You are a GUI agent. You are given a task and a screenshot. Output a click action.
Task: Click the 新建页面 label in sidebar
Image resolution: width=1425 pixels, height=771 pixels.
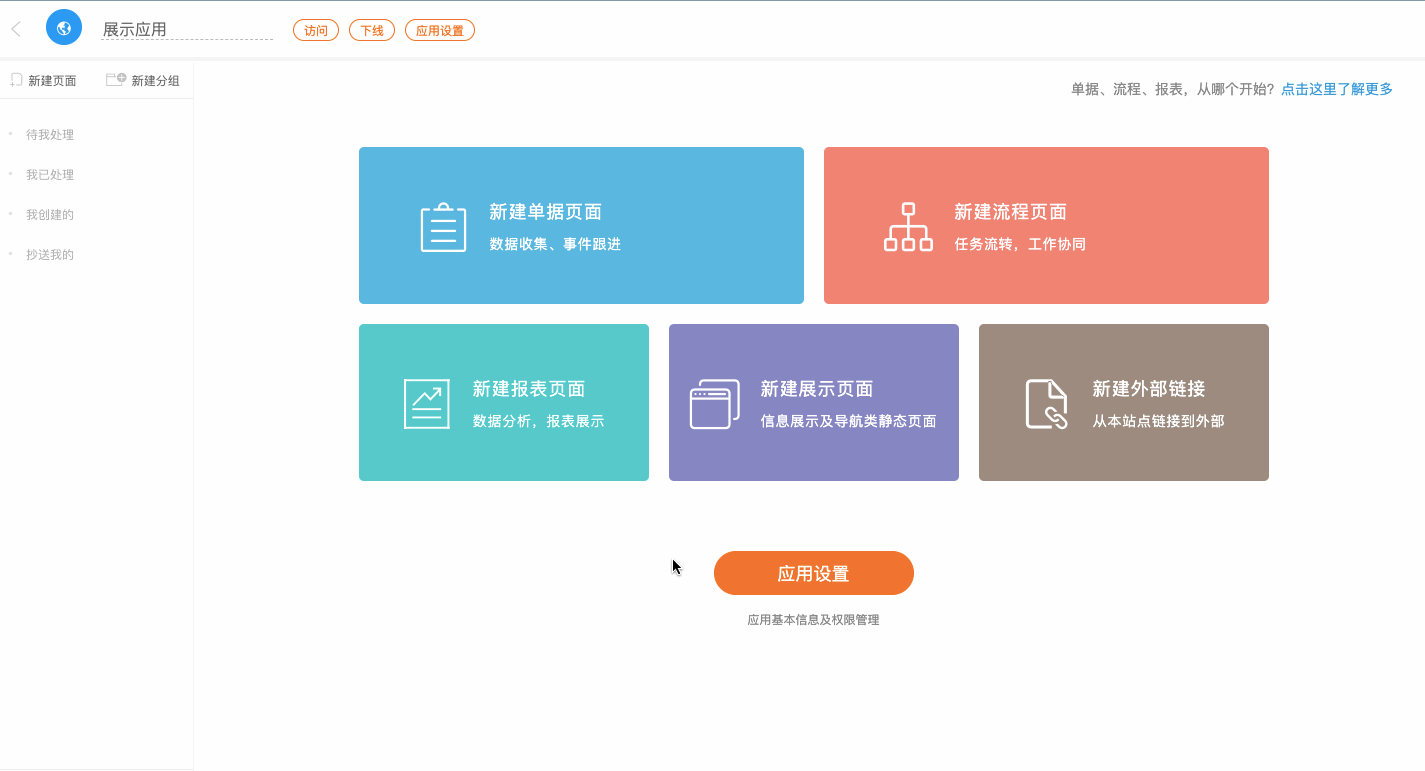pyautogui.click(x=52, y=81)
